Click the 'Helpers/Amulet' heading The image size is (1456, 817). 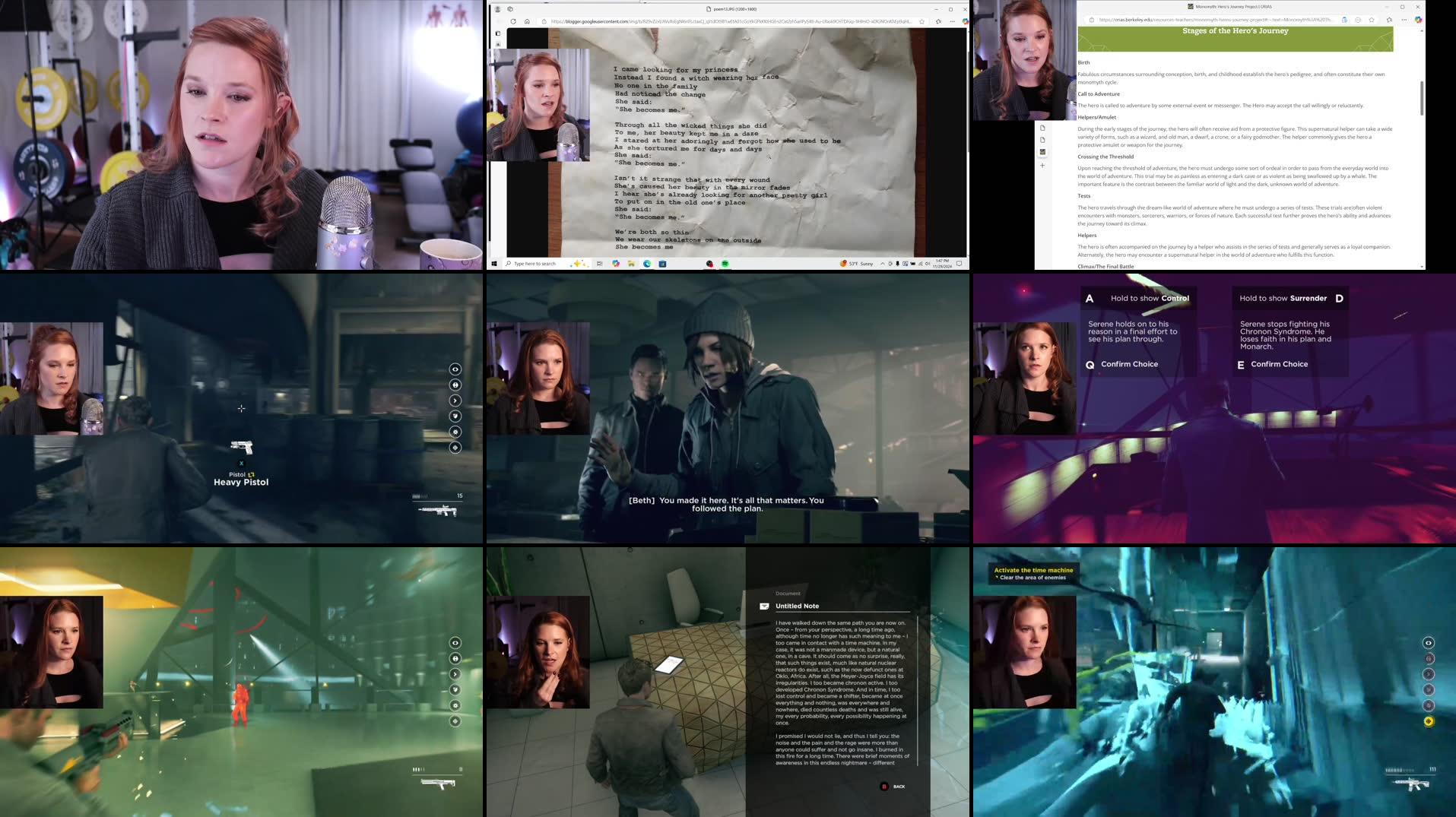[x=1096, y=117]
